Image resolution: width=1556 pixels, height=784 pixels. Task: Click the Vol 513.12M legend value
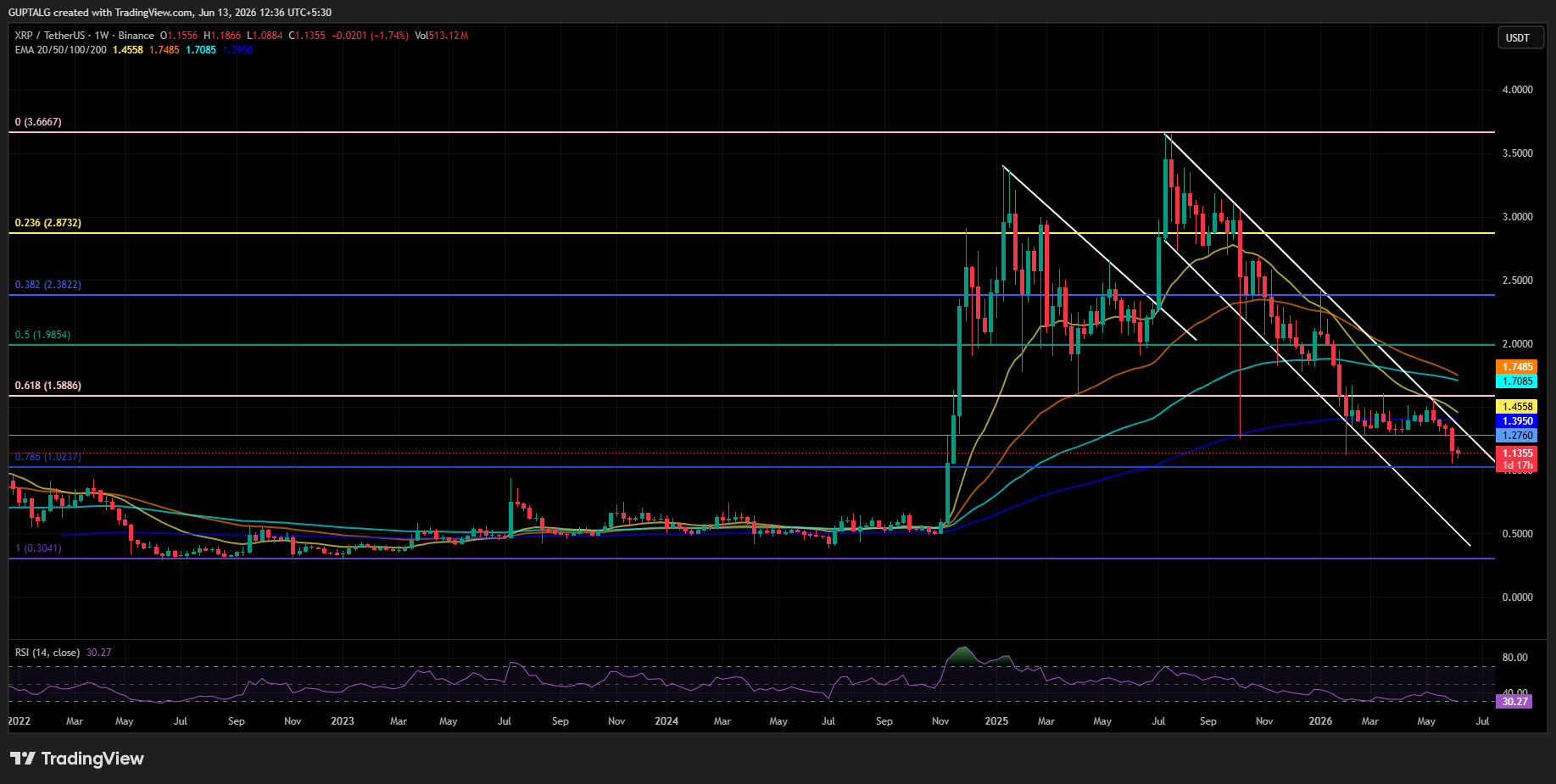click(x=441, y=36)
